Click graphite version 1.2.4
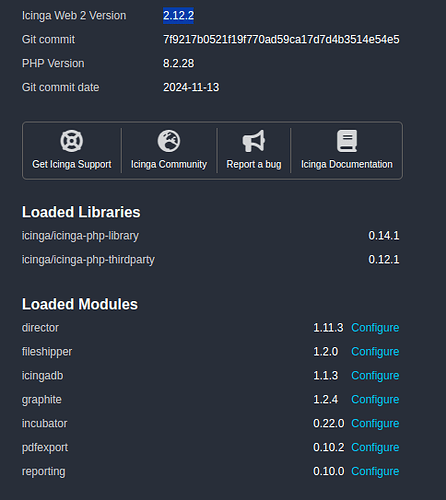The width and height of the screenshot is (446, 500). click(x=326, y=400)
